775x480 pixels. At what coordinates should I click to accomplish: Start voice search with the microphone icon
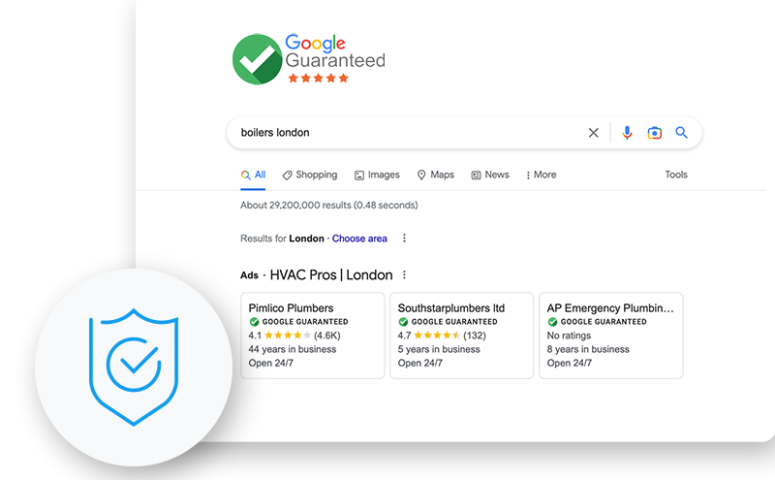tap(627, 132)
